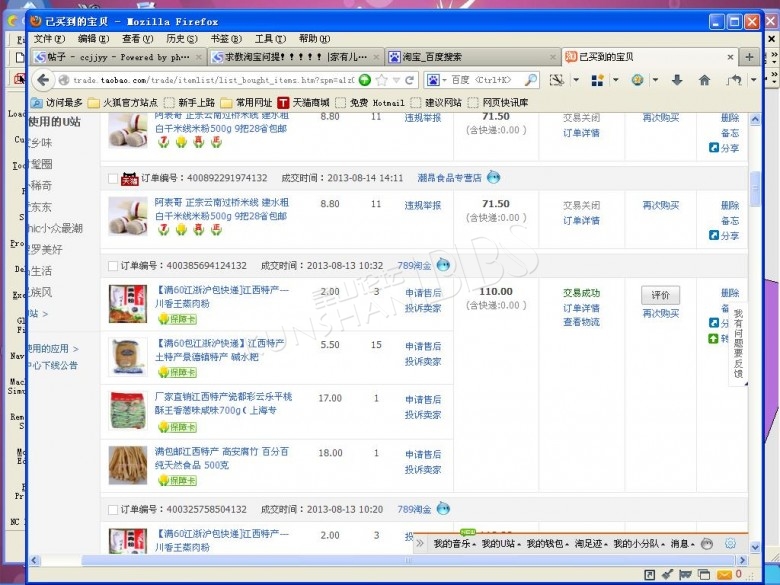
Task: Open the 历史 menu
Action: click(182, 38)
